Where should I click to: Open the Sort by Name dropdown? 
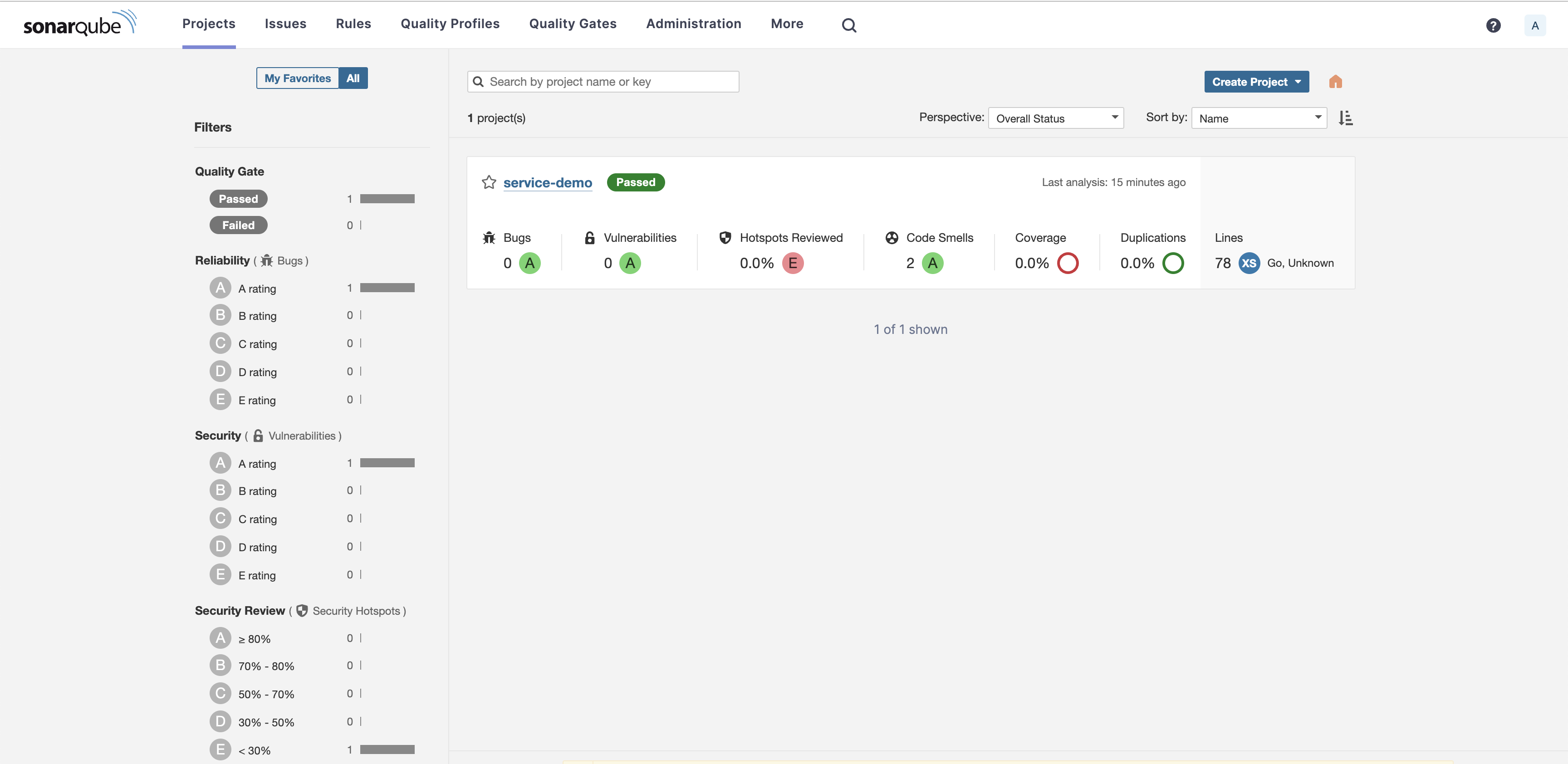[x=1258, y=118]
